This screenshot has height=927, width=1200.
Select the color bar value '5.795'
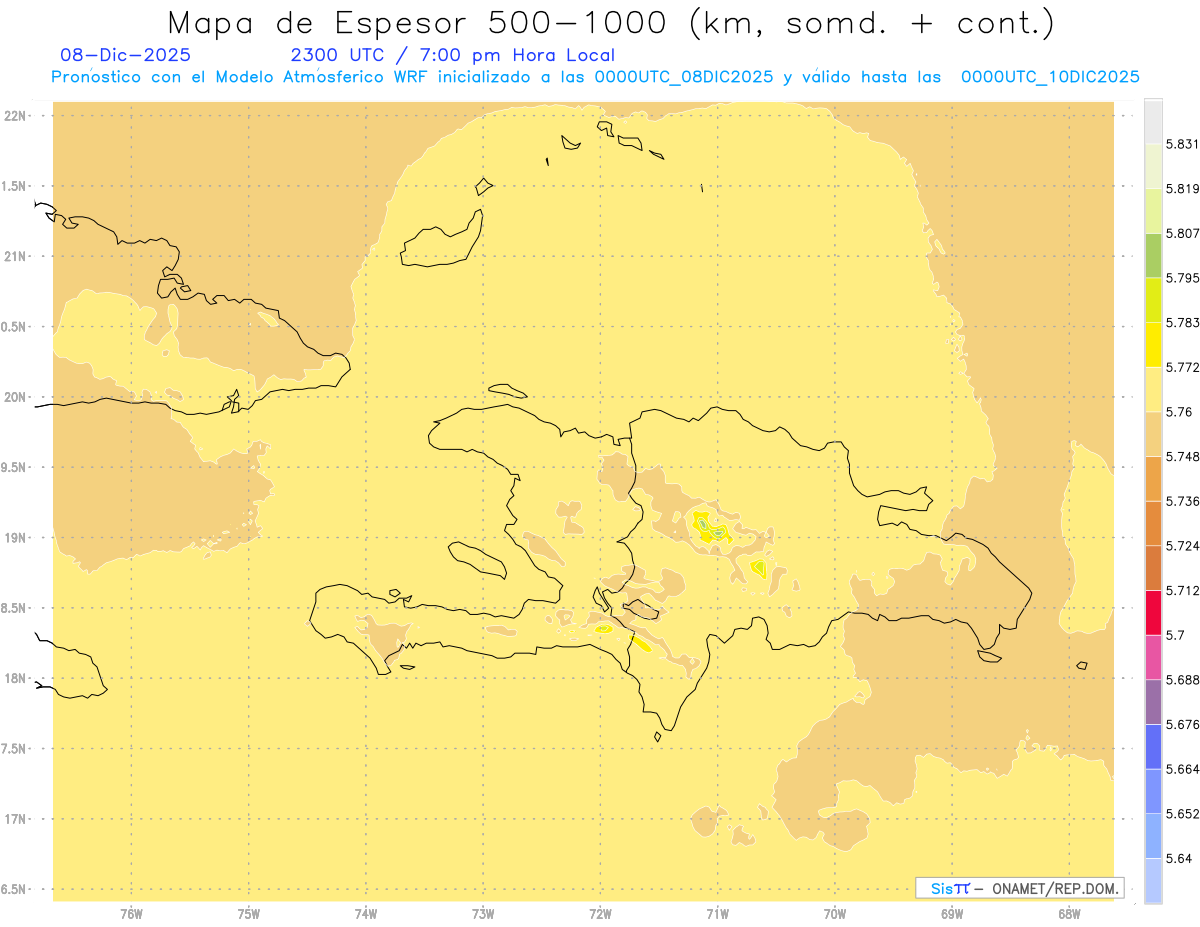coord(1184,278)
